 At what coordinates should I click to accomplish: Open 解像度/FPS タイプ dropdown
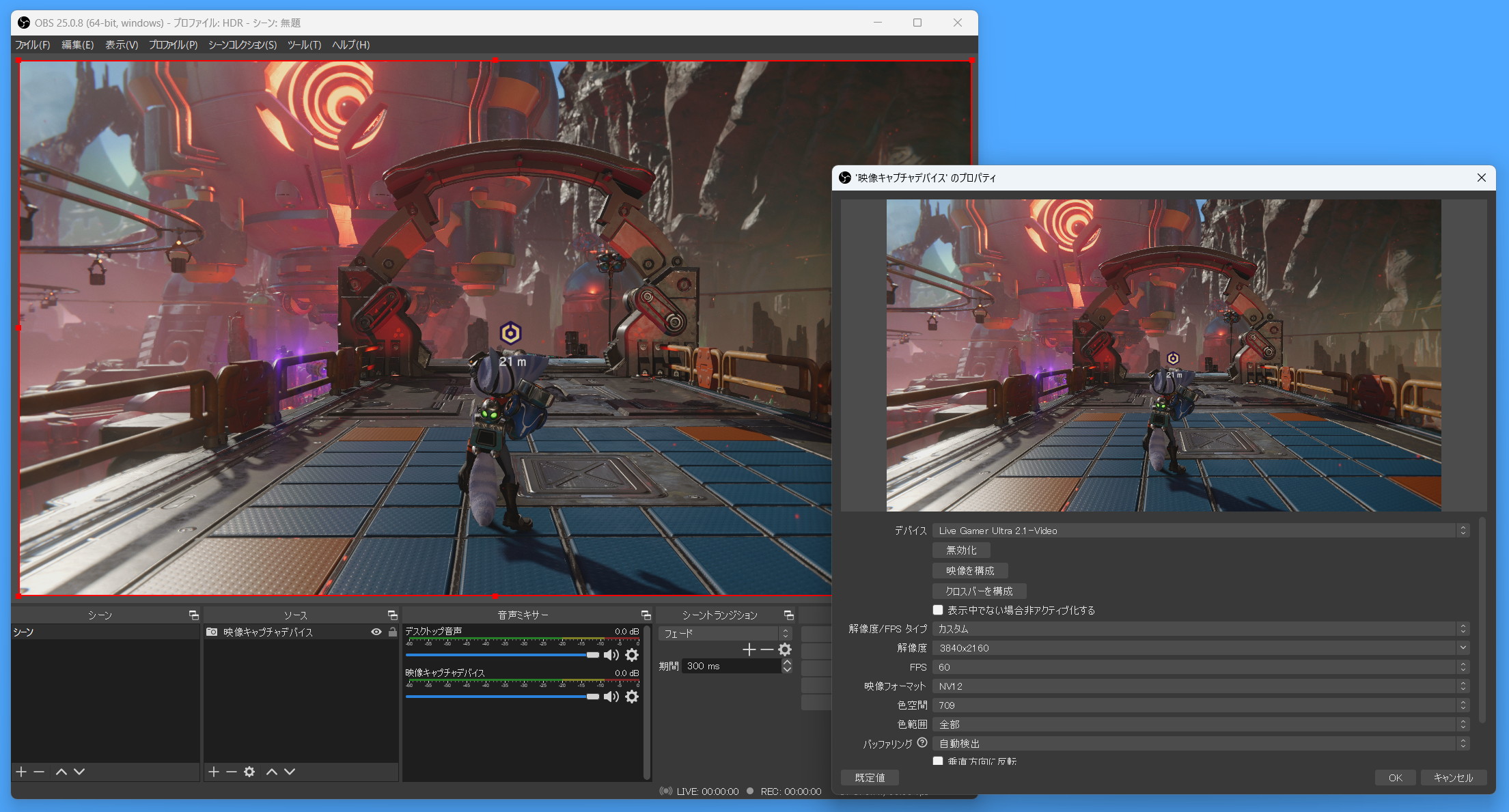click(x=1201, y=628)
